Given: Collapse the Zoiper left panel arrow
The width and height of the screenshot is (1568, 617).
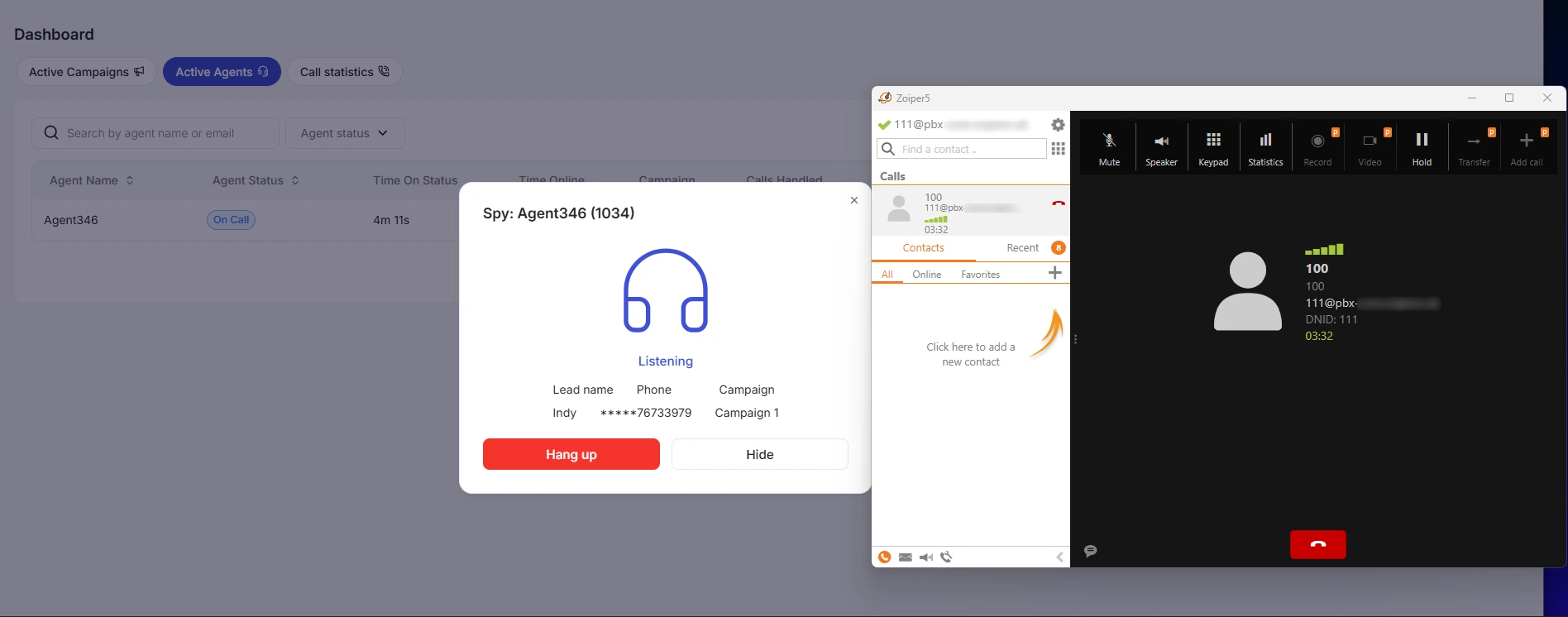Looking at the screenshot, I should 1059,557.
